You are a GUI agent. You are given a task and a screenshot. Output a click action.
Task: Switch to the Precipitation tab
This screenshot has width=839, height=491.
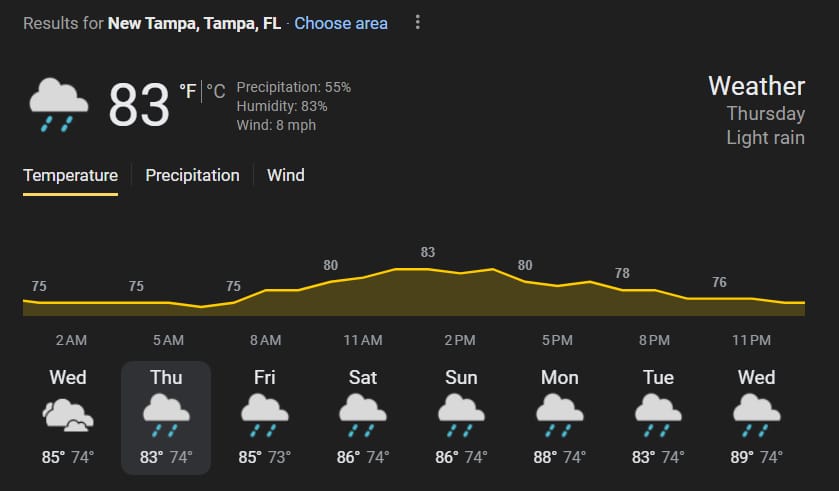point(193,175)
